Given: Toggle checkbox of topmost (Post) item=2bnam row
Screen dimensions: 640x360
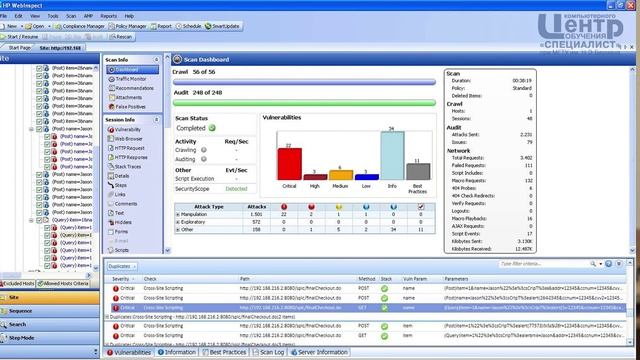Looking at the screenshot, I should [x=40, y=68].
